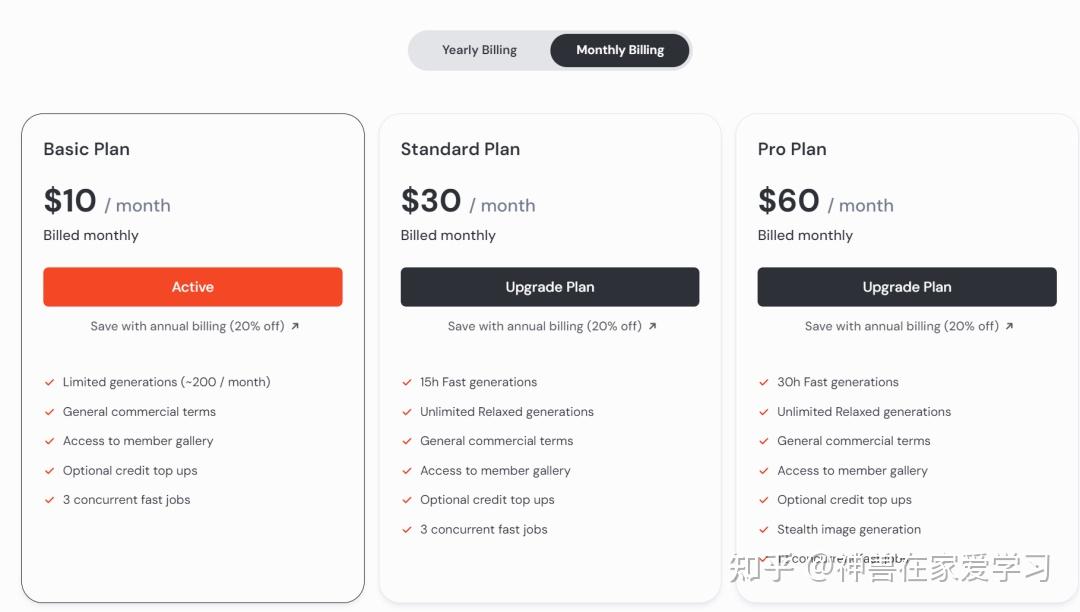Click checkmark next to 15h Fast generations

(407, 382)
